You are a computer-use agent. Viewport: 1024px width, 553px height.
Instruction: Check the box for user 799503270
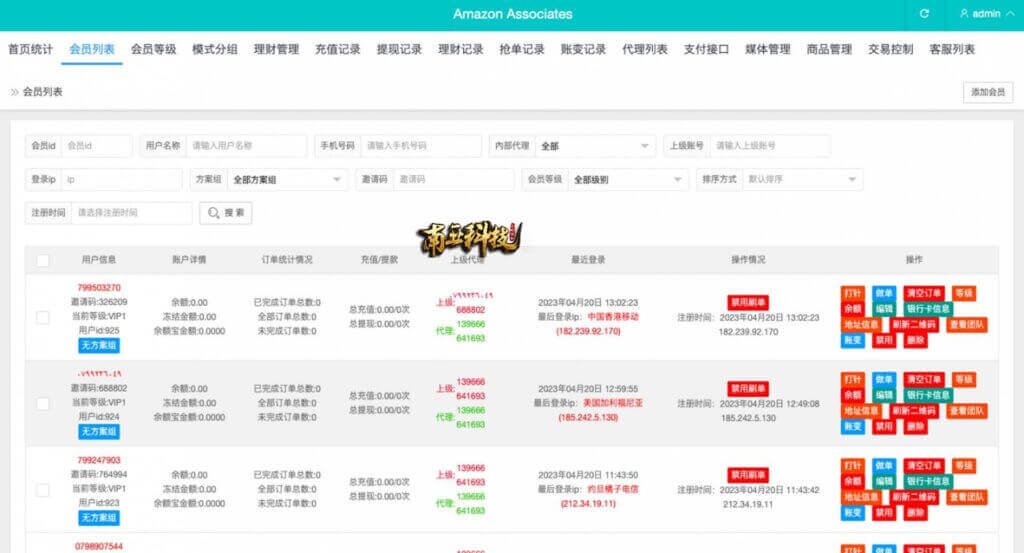pos(43,317)
